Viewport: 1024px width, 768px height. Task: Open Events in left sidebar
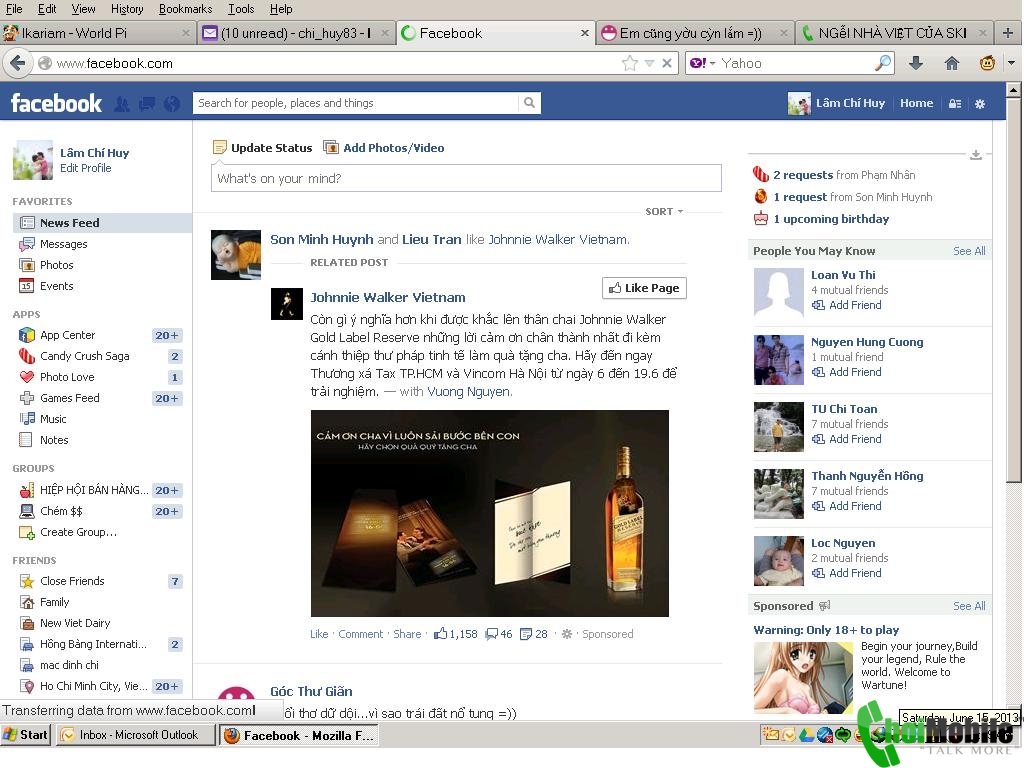(56, 286)
